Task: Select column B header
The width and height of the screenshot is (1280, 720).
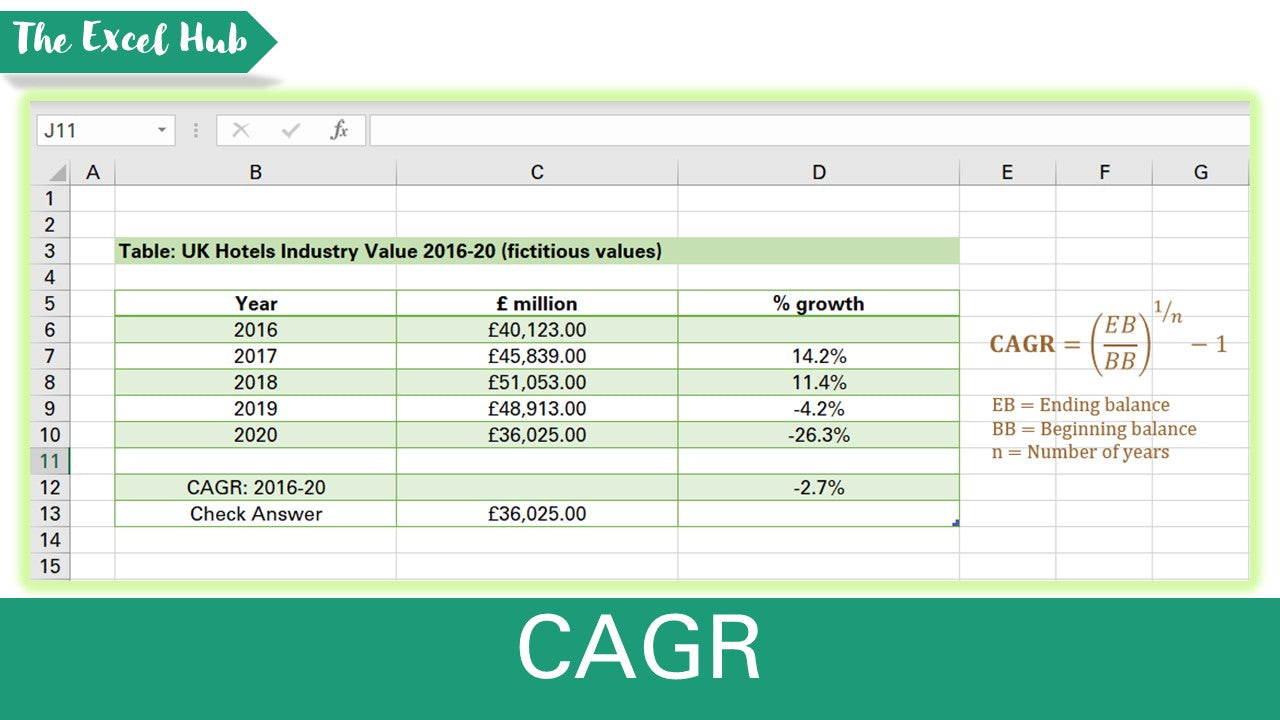Action: click(256, 173)
